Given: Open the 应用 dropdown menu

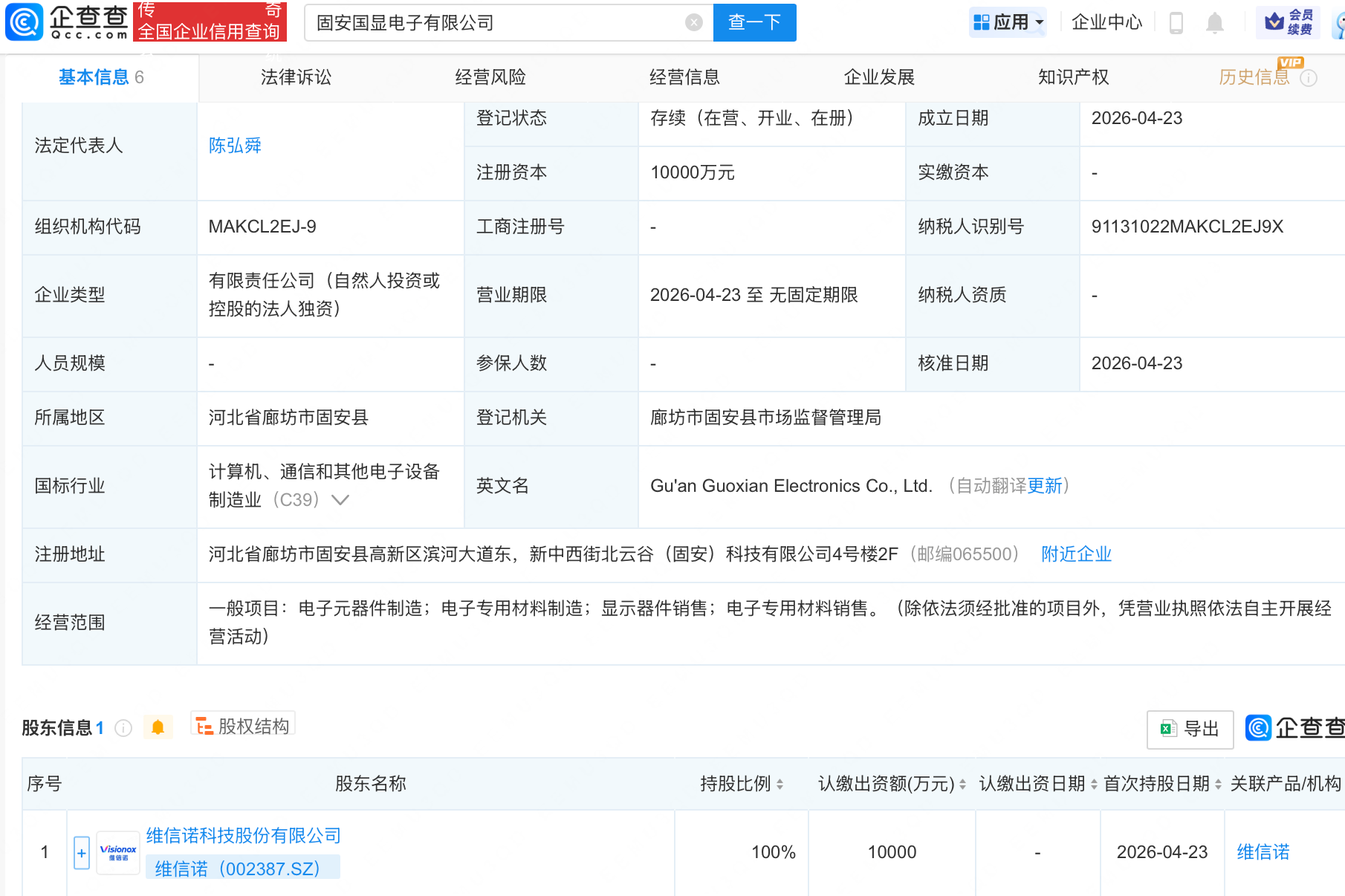Looking at the screenshot, I should click(x=1007, y=22).
